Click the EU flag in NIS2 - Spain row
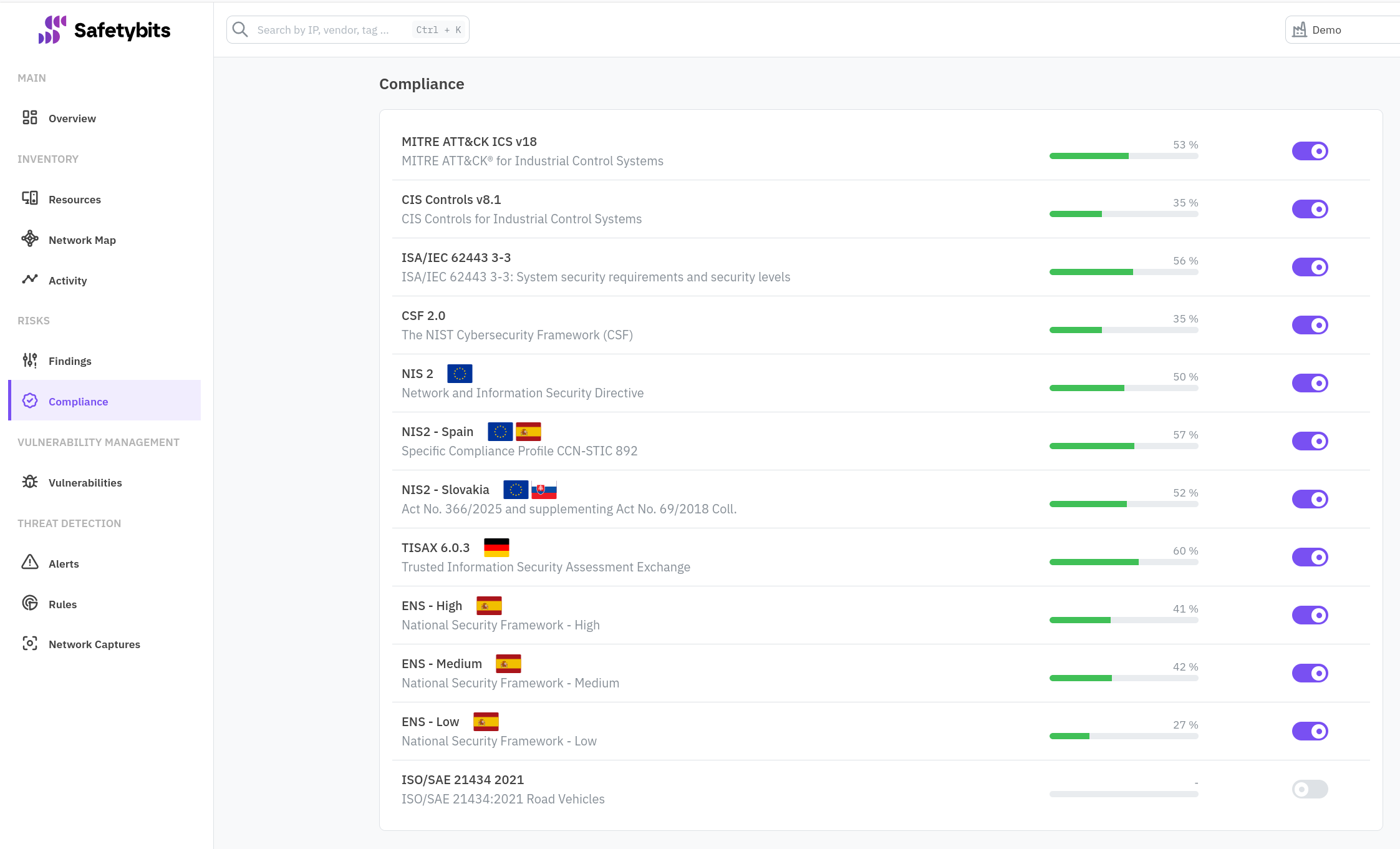Image resolution: width=1400 pixels, height=849 pixels. [x=500, y=432]
